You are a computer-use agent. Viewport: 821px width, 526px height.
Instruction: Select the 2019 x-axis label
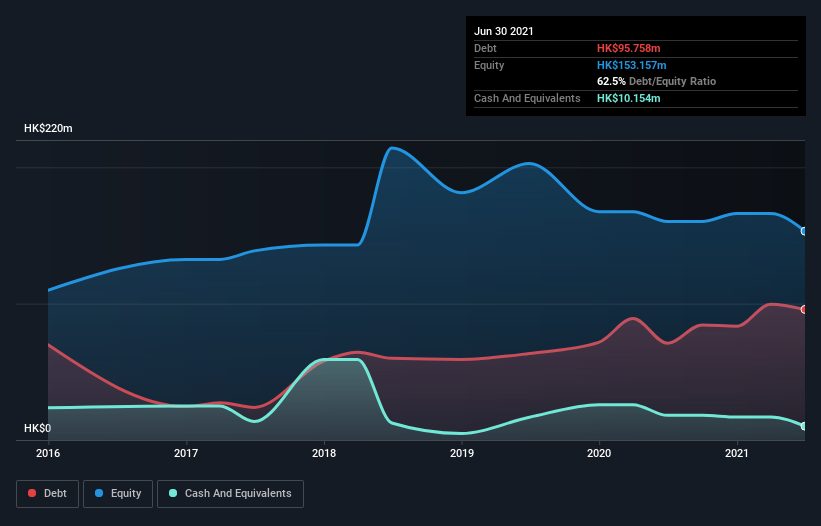click(462, 453)
